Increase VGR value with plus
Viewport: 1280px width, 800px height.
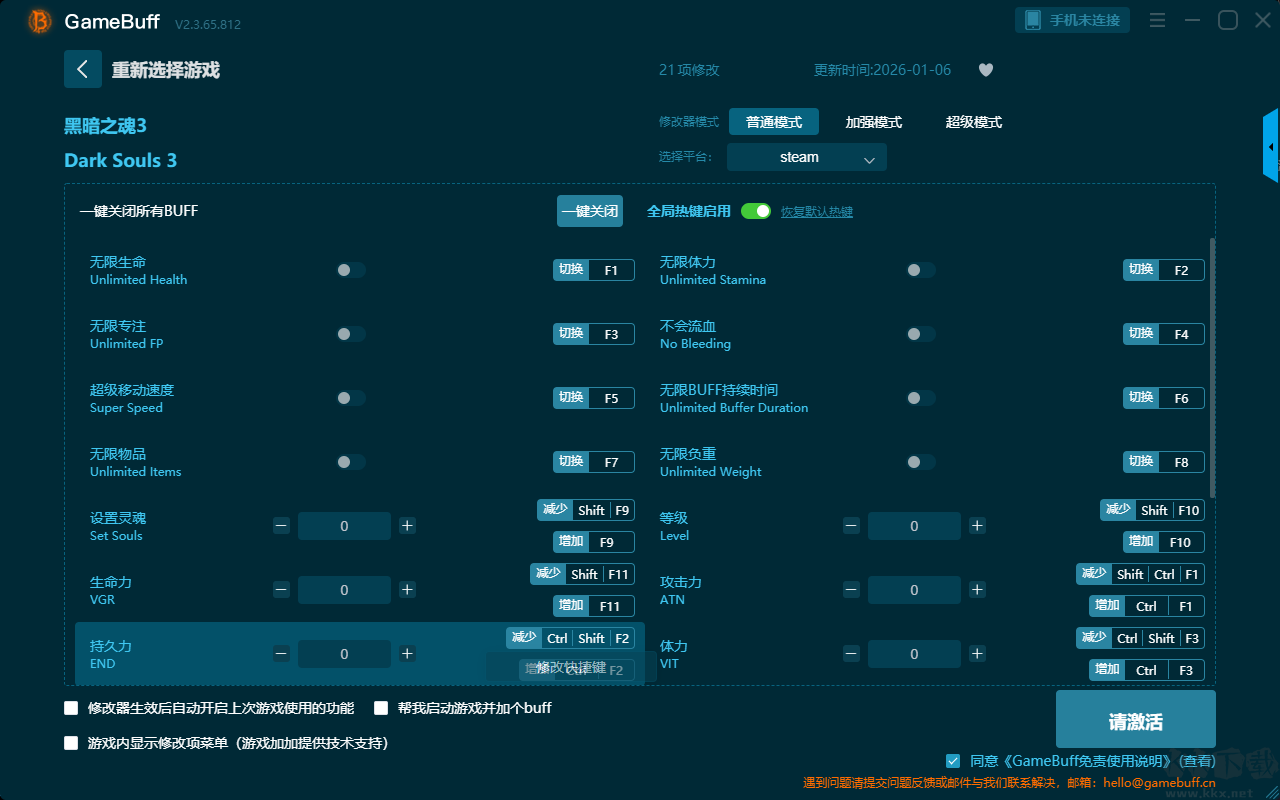pyautogui.click(x=407, y=590)
